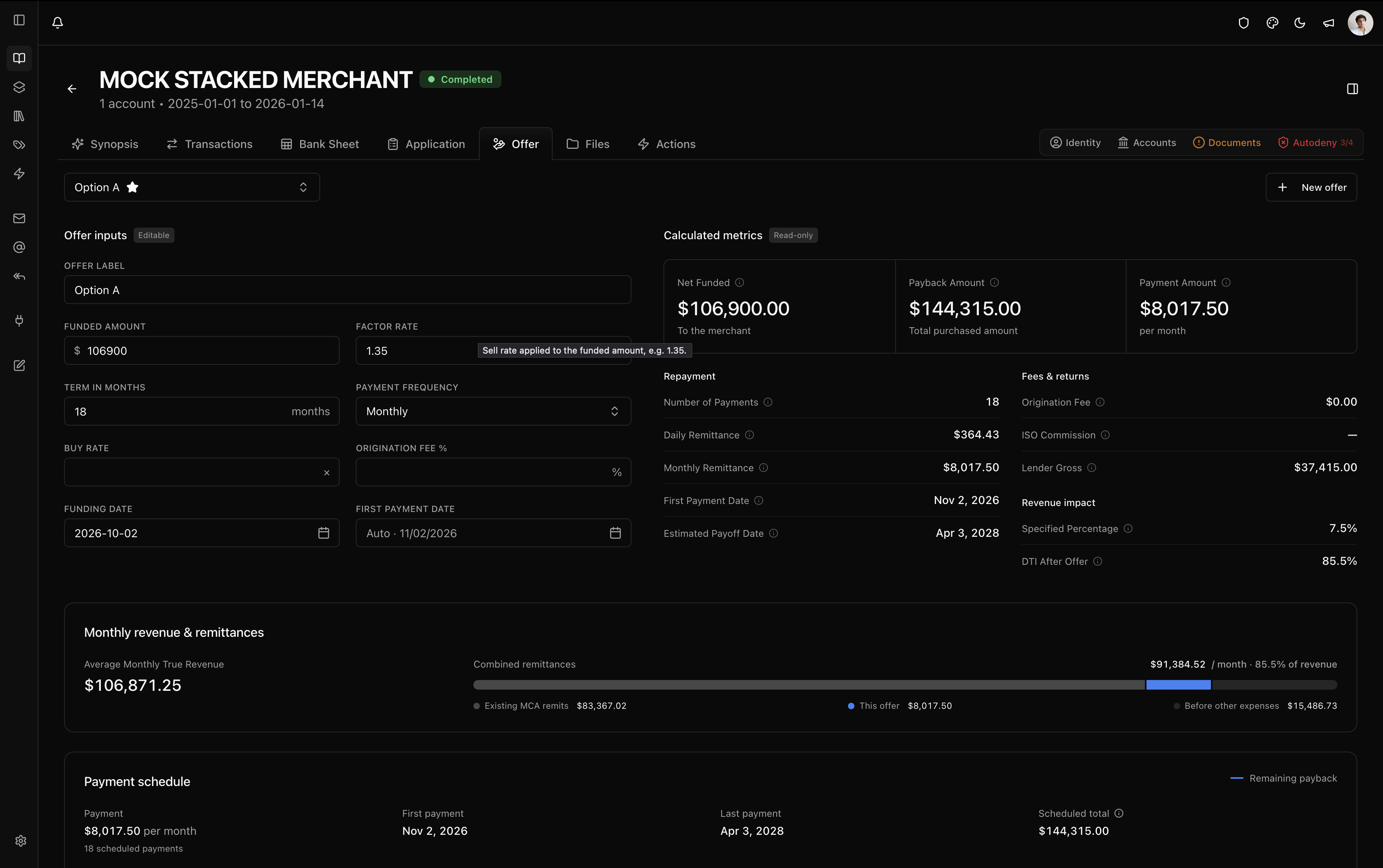
Task: Click info icon next to DTI After Offer
Action: coord(1098,561)
